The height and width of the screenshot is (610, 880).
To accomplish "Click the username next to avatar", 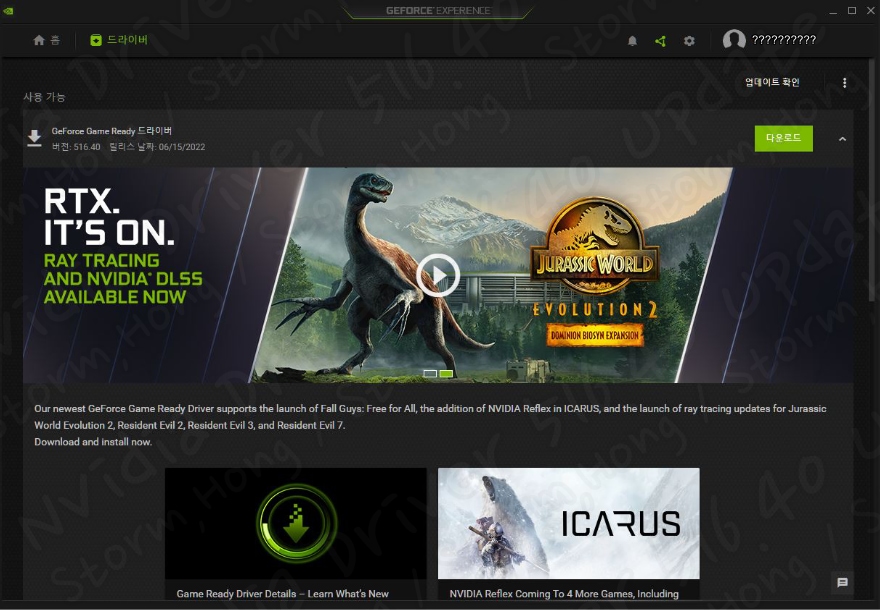I will (784, 40).
